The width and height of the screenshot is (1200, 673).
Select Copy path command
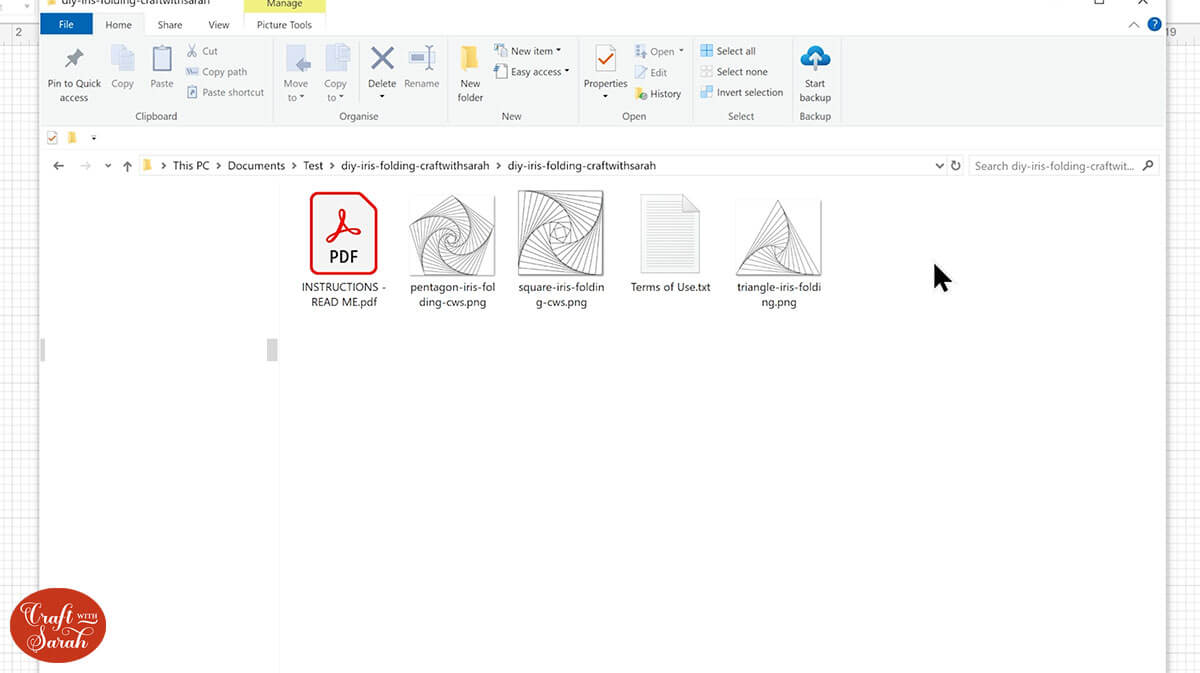pos(216,72)
